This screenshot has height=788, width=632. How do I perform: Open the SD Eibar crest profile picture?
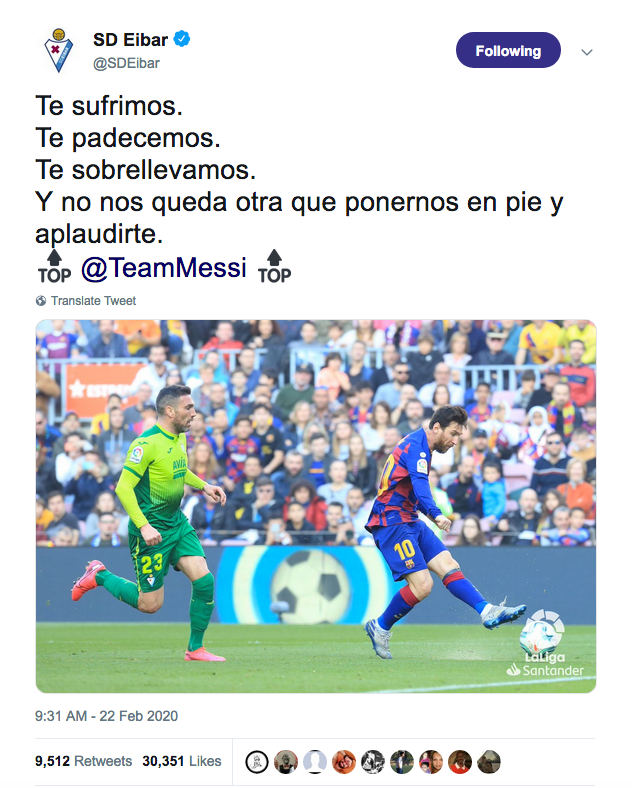[59, 51]
